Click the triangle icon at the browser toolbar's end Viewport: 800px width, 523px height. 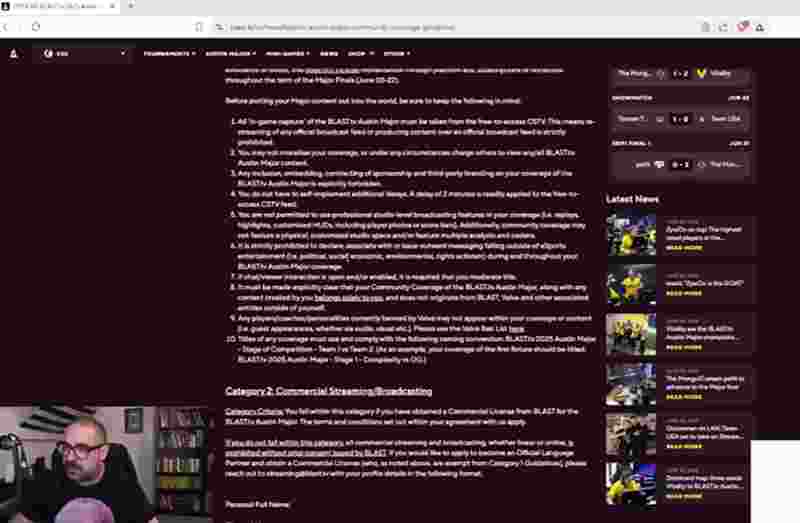(760, 28)
